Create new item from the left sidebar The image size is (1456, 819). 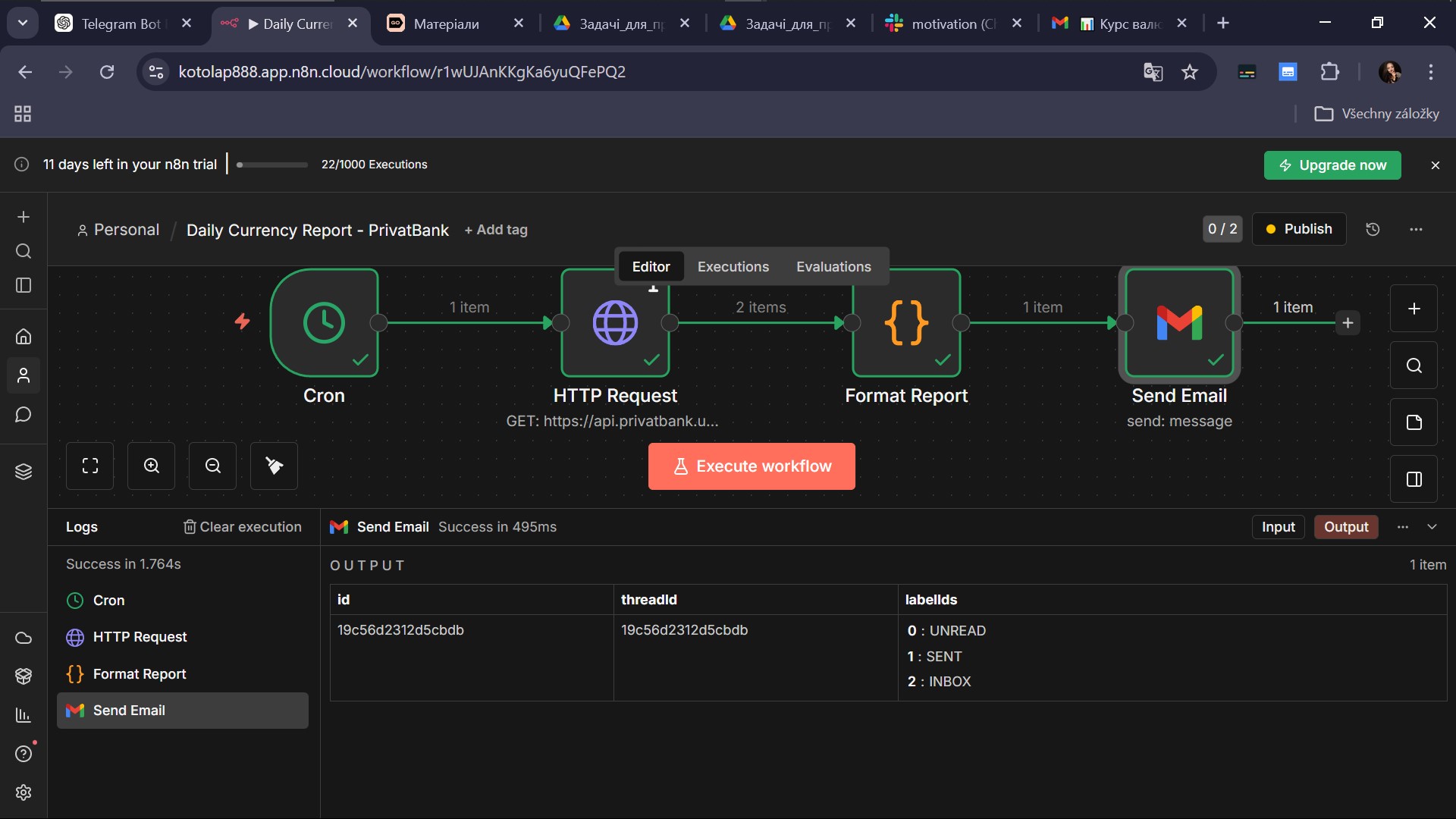tap(24, 217)
